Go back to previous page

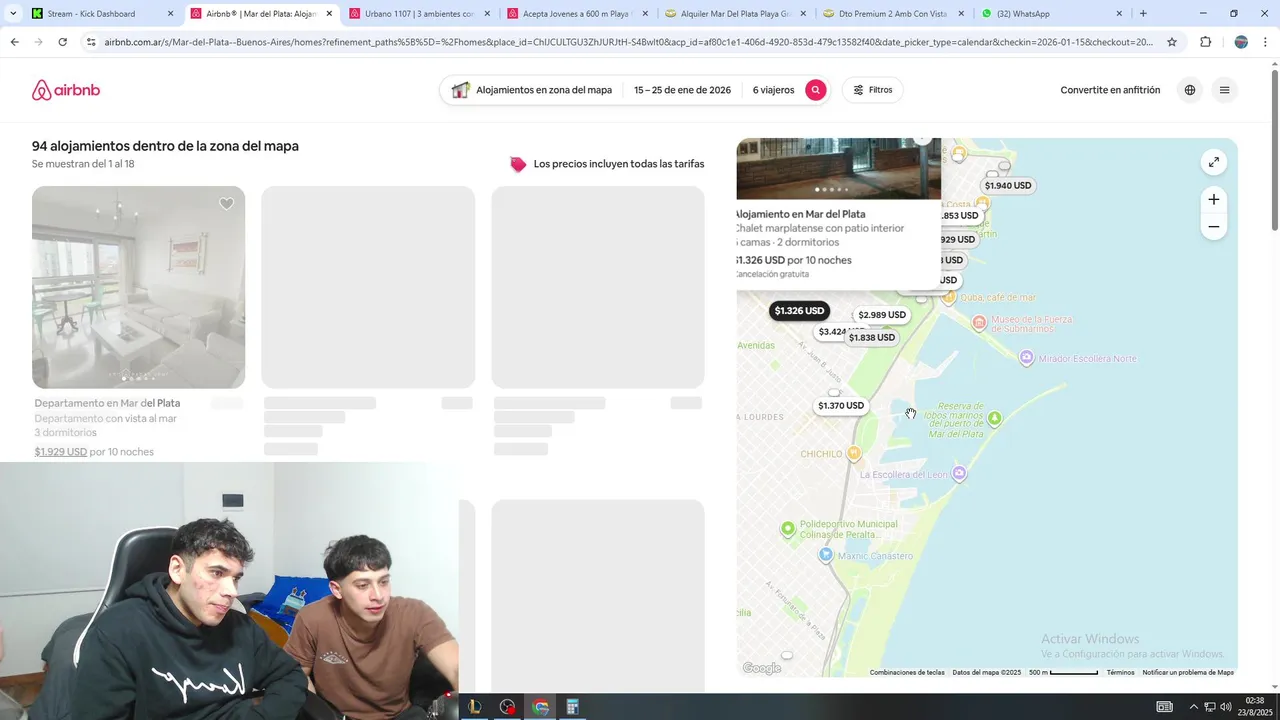(14, 42)
